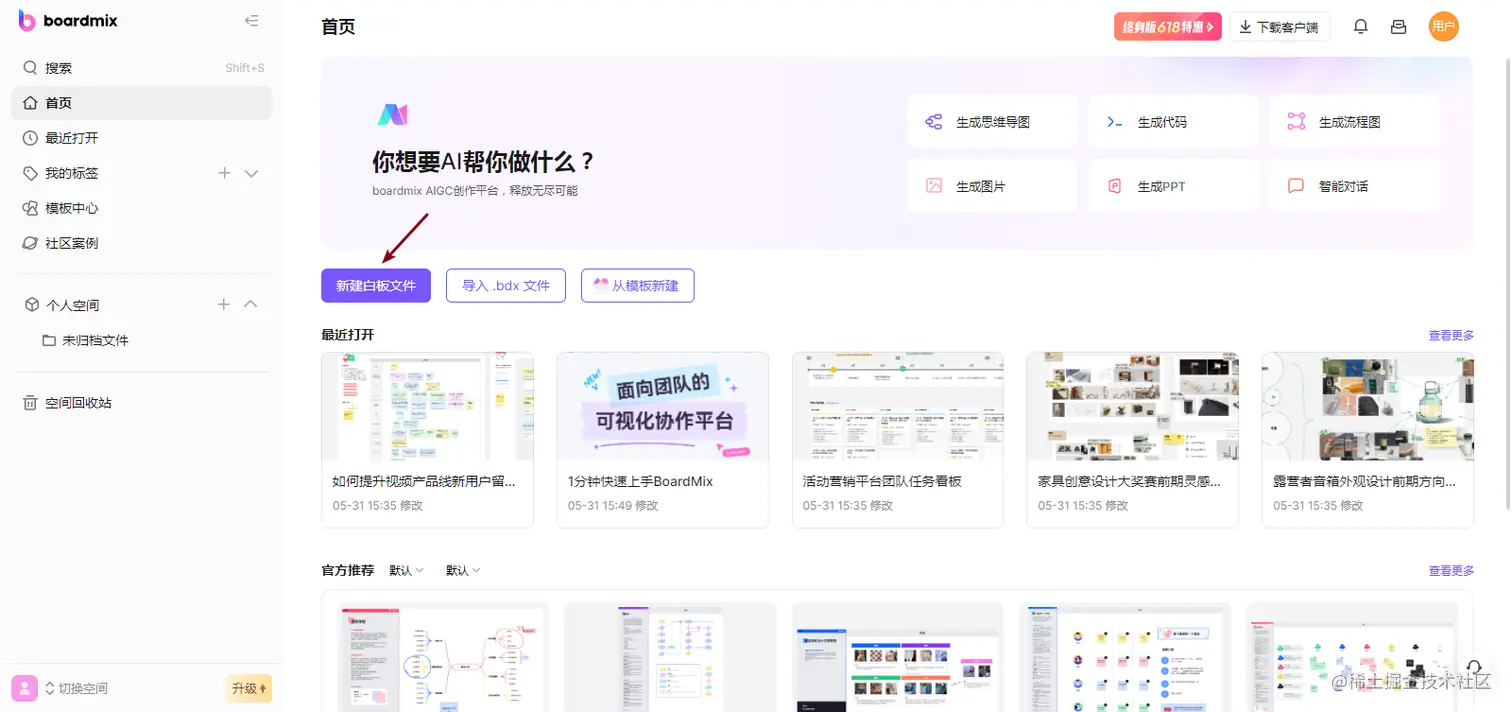Launch the 生成图片 AI tool
Viewport: 1512px width, 712px height.
[x=992, y=185]
